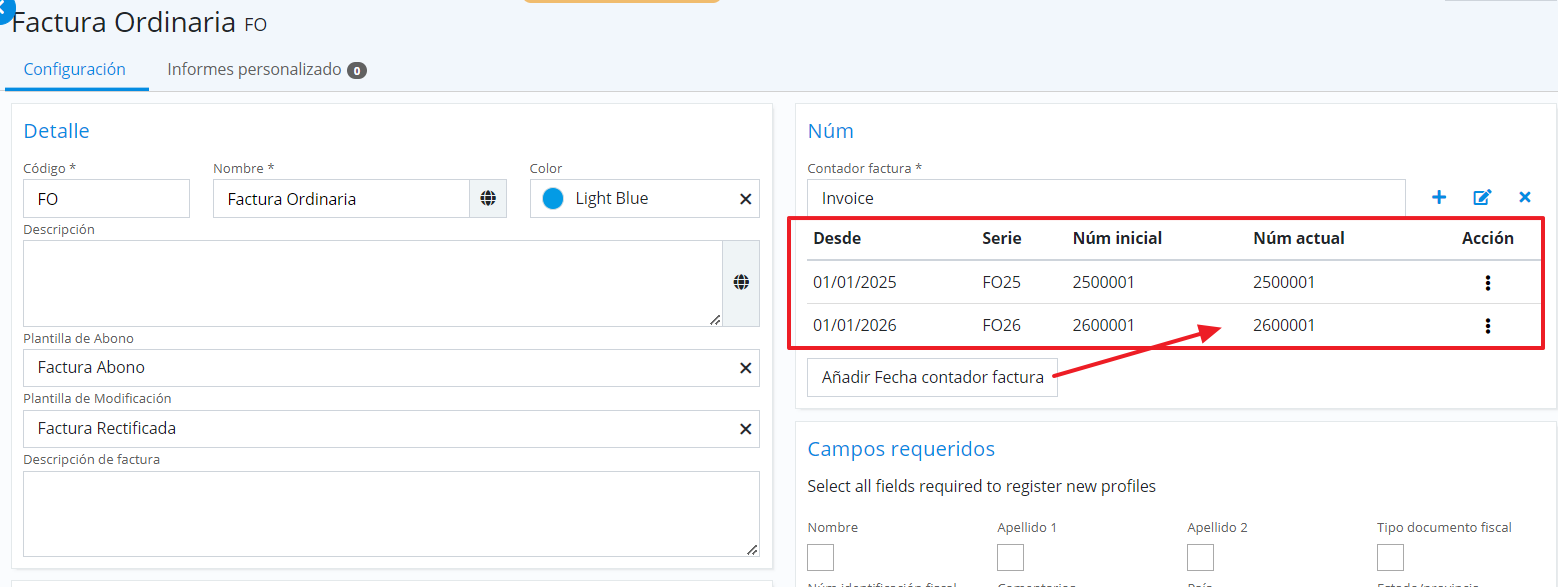Expand the Color selector showing Light Blue
The width and height of the screenshot is (1558, 587).
pyautogui.click(x=640, y=199)
